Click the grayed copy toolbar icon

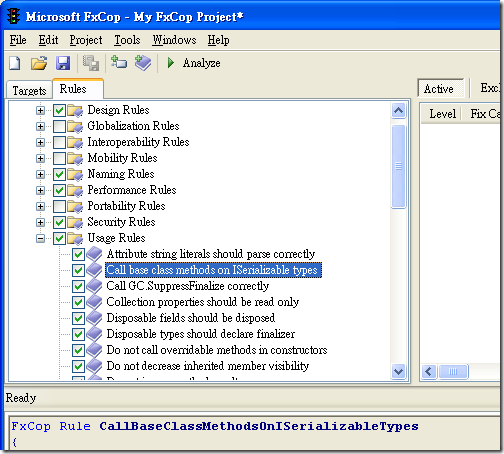[91, 63]
